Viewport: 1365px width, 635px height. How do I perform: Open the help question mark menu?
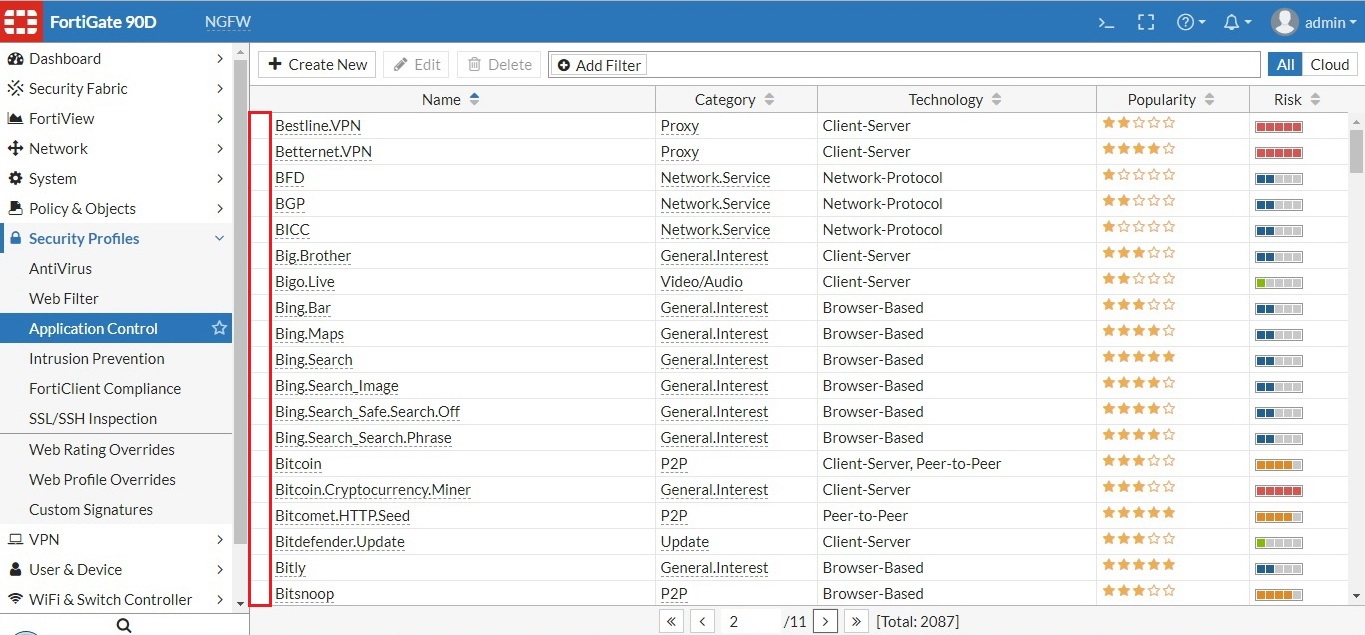click(x=1190, y=22)
